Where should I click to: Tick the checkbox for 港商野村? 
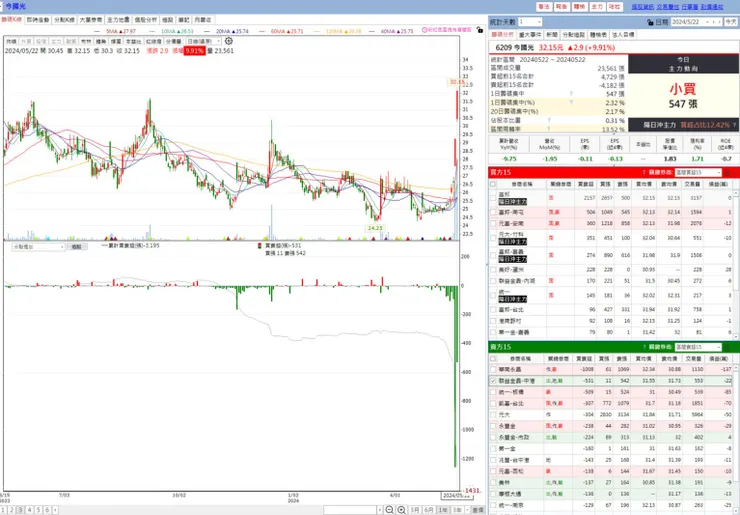(x=493, y=321)
